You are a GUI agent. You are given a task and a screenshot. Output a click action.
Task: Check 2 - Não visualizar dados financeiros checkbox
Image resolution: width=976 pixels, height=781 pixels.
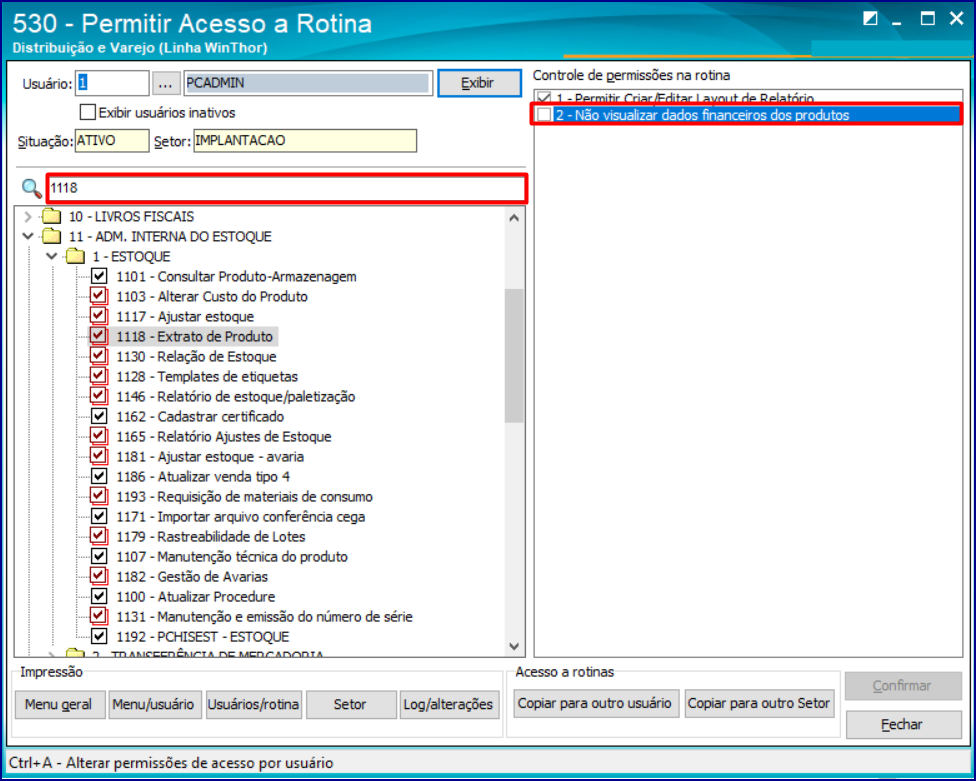[x=544, y=115]
